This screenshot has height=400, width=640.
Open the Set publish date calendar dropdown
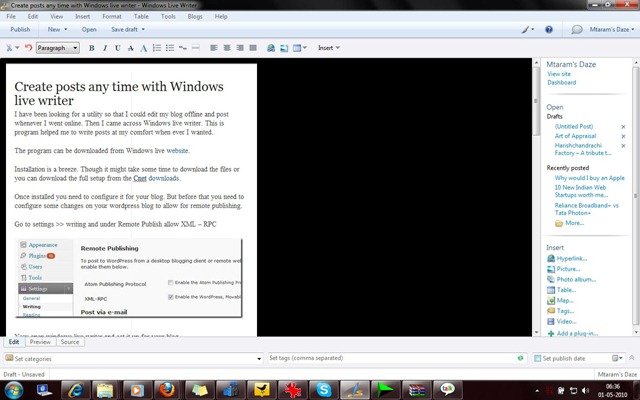[x=617, y=358]
